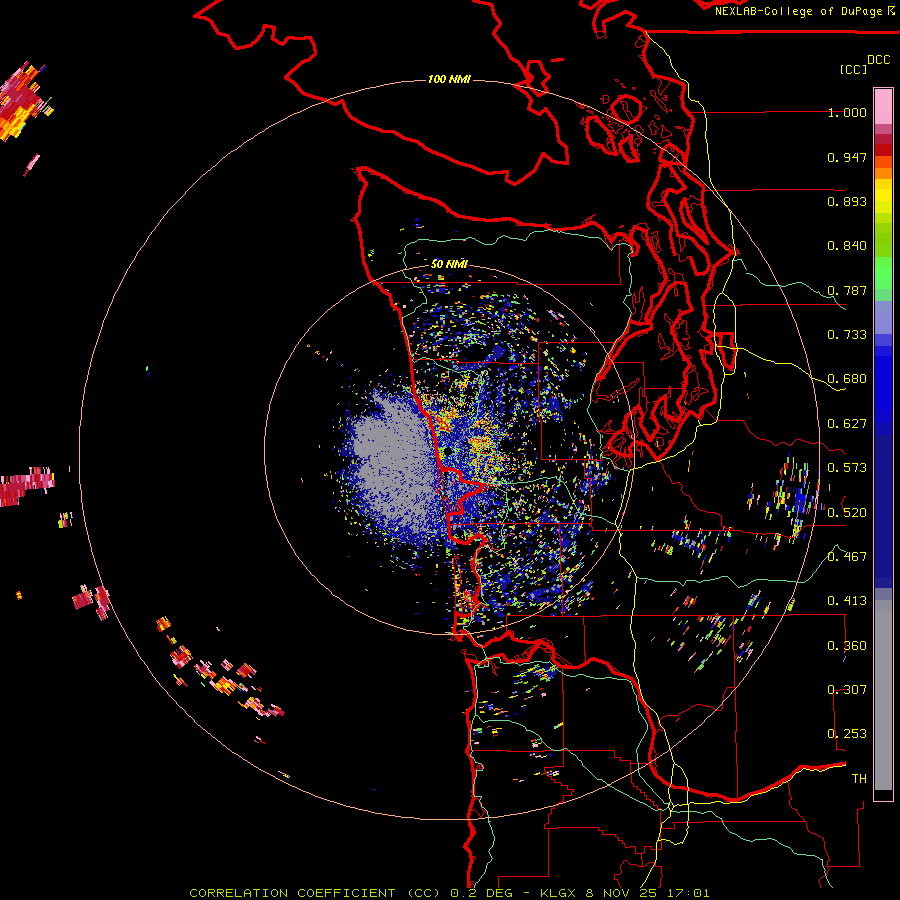Click the 50 NMI range ring label
The image size is (900, 900).
click(x=449, y=264)
